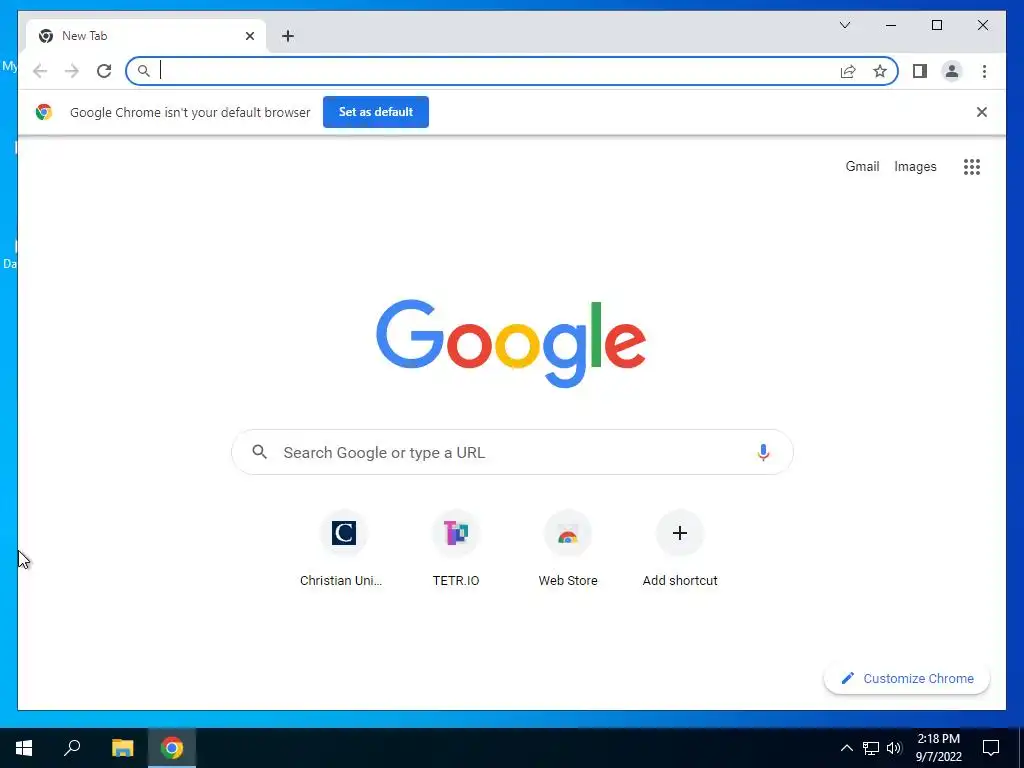Image resolution: width=1024 pixels, height=768 pixels.
Task: Add a shortcut with the plus tile
Action: [680, 549]
